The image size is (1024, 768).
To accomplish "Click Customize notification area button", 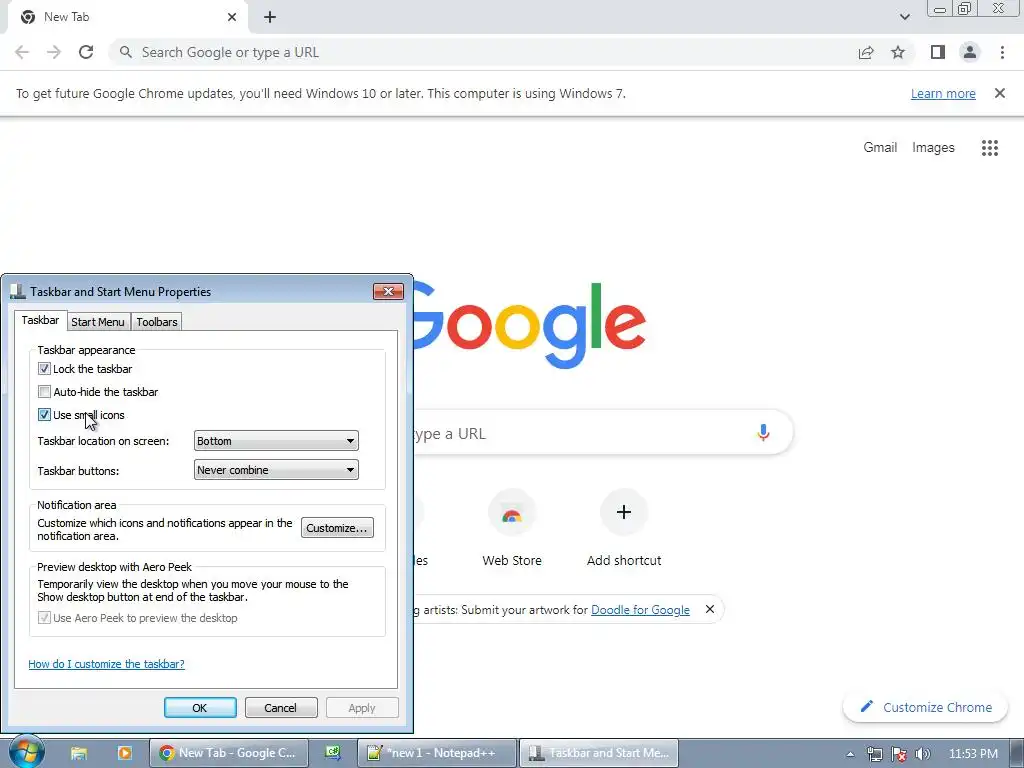I will [x=337, y=528].
